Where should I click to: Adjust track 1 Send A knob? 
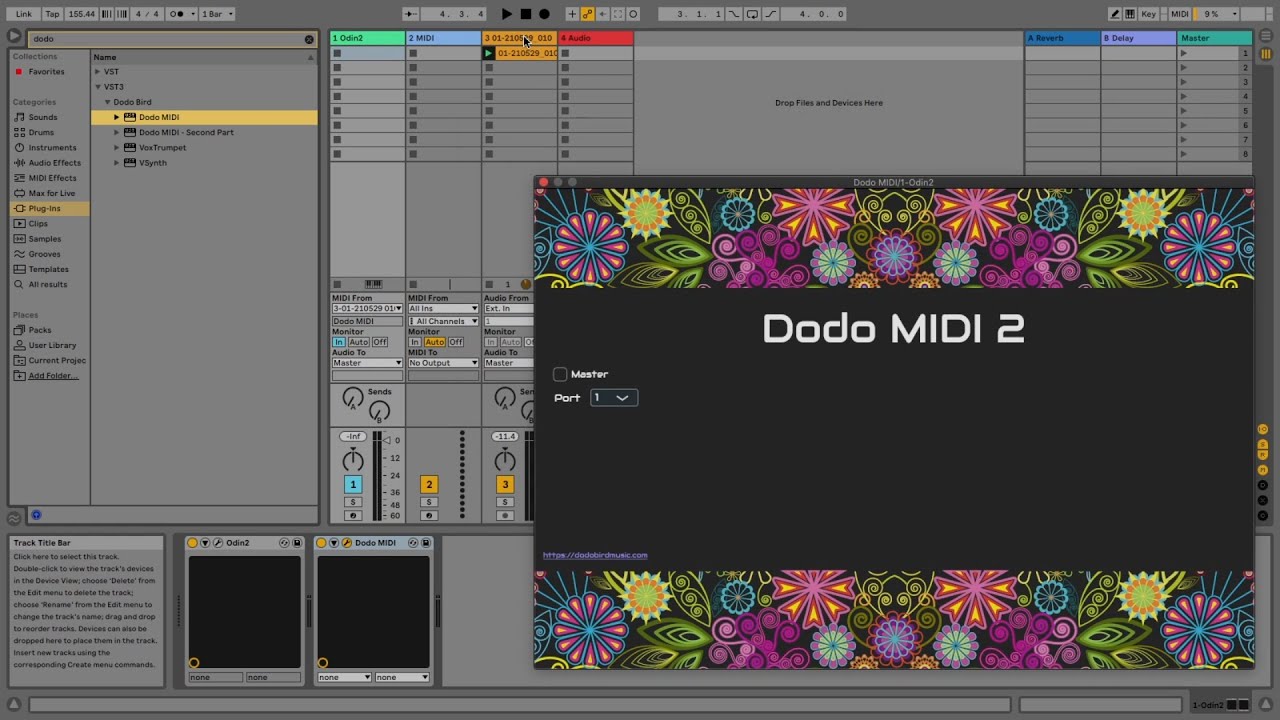(353, 398)
